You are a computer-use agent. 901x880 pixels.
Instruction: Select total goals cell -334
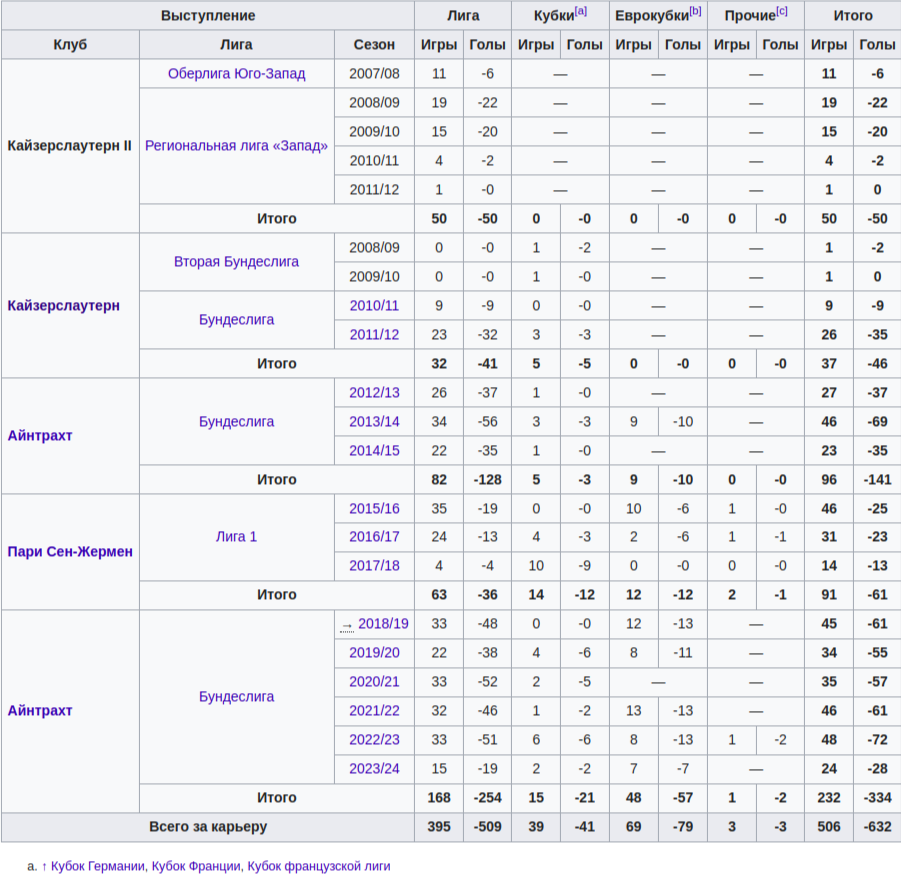click(x=877, y=798)
